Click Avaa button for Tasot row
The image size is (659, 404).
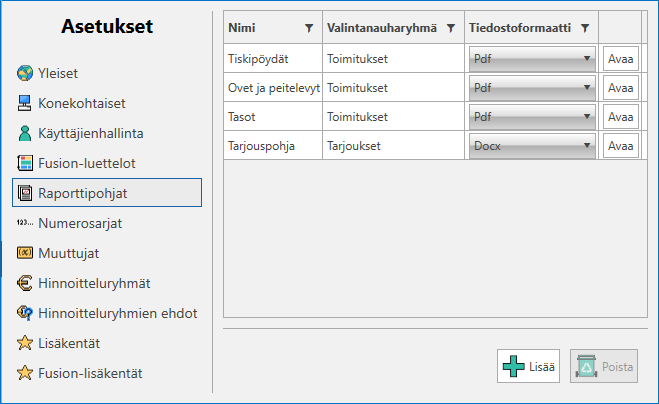tap(621, 117)
